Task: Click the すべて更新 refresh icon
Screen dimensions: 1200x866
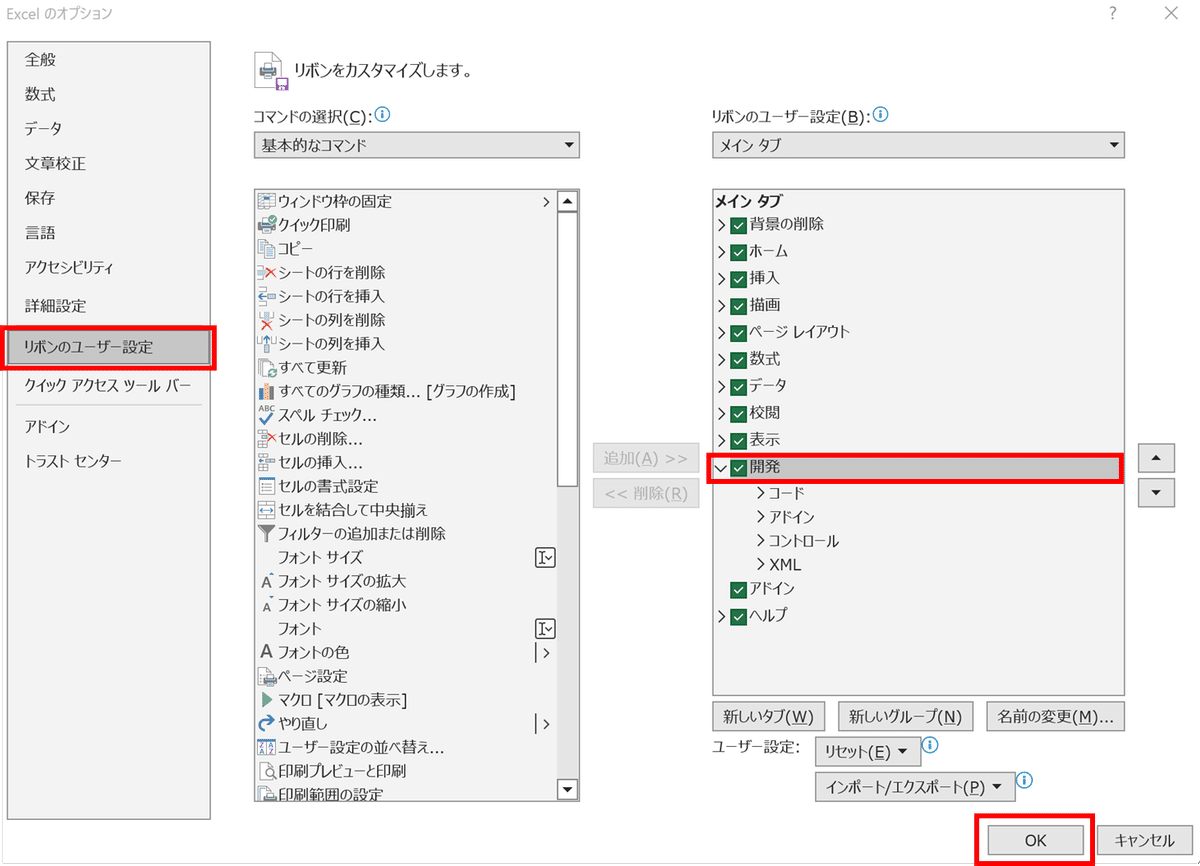Action: (266, 367)
